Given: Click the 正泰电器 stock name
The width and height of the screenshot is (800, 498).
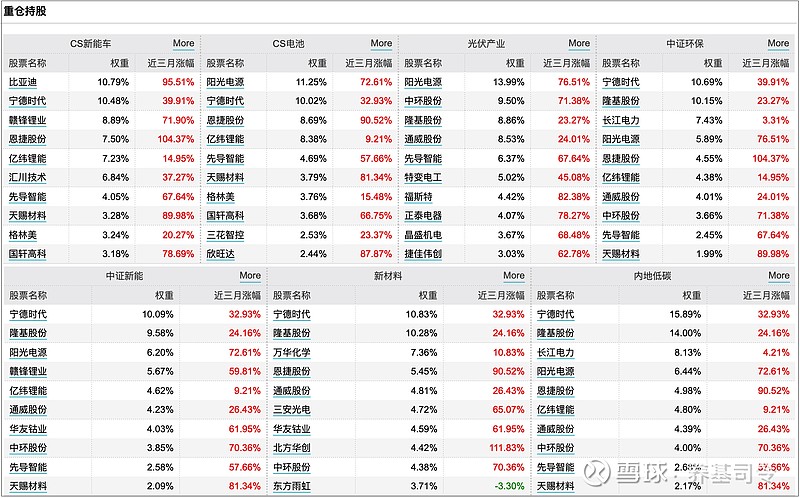Looking at the screenshot, I should 423,216.
